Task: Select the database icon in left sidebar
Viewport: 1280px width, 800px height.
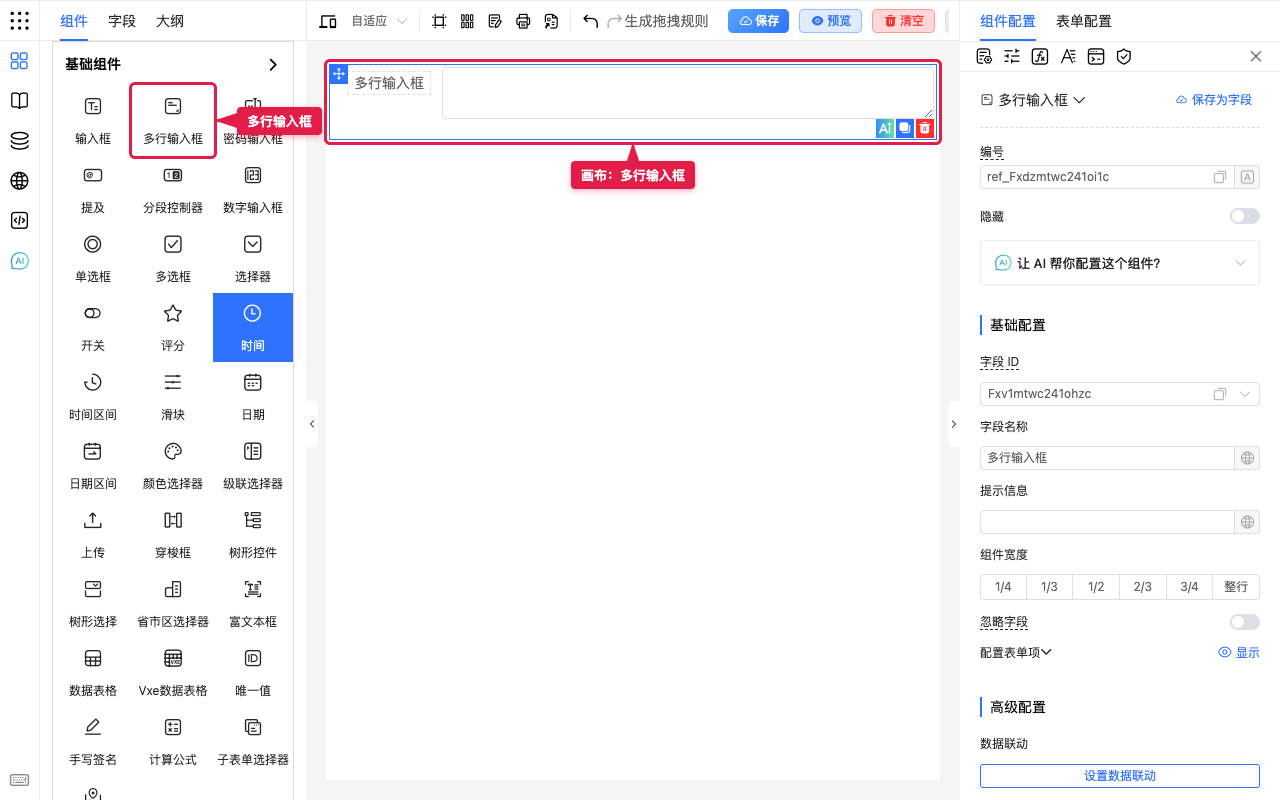Action: tap(19, 141)
